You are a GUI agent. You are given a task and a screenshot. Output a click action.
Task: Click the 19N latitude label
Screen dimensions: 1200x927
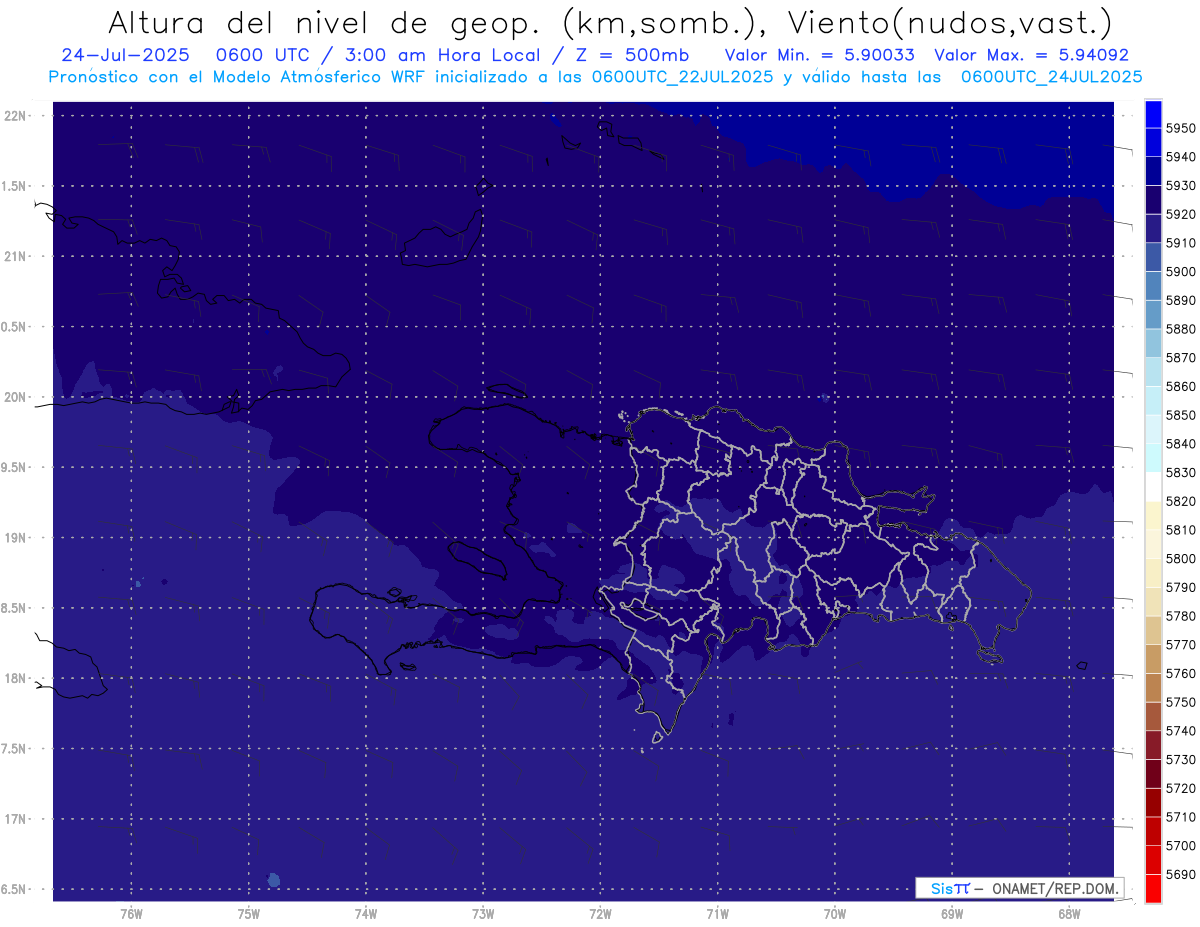[16, 538]
